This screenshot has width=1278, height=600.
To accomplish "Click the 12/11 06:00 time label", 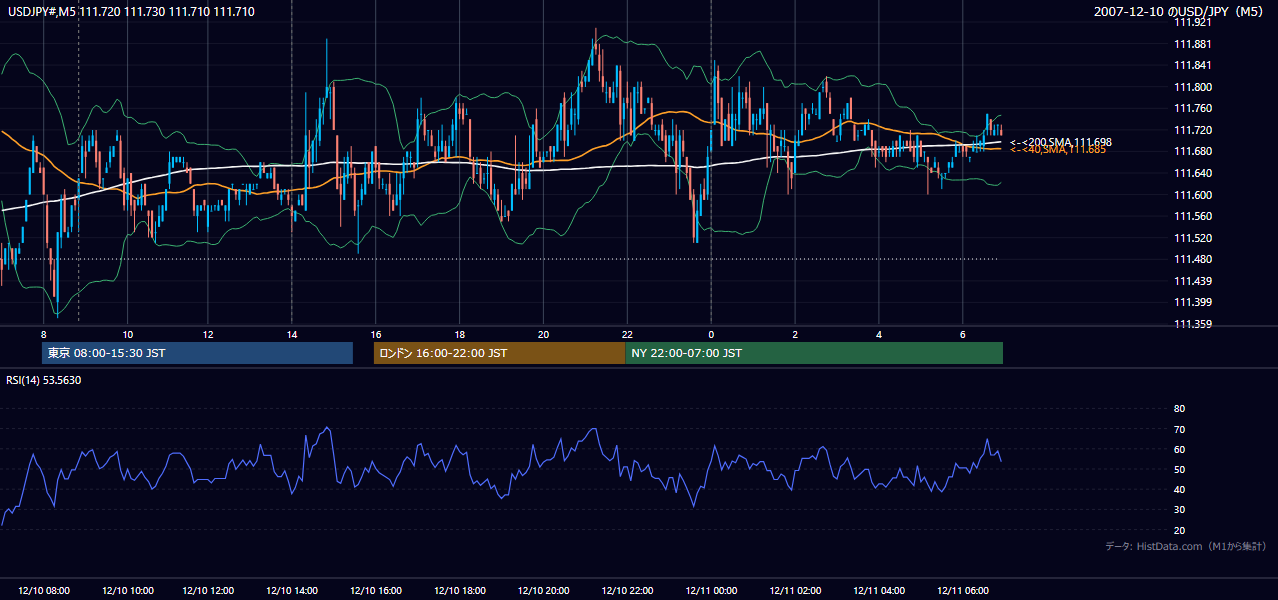I will [x=962, y=591].
